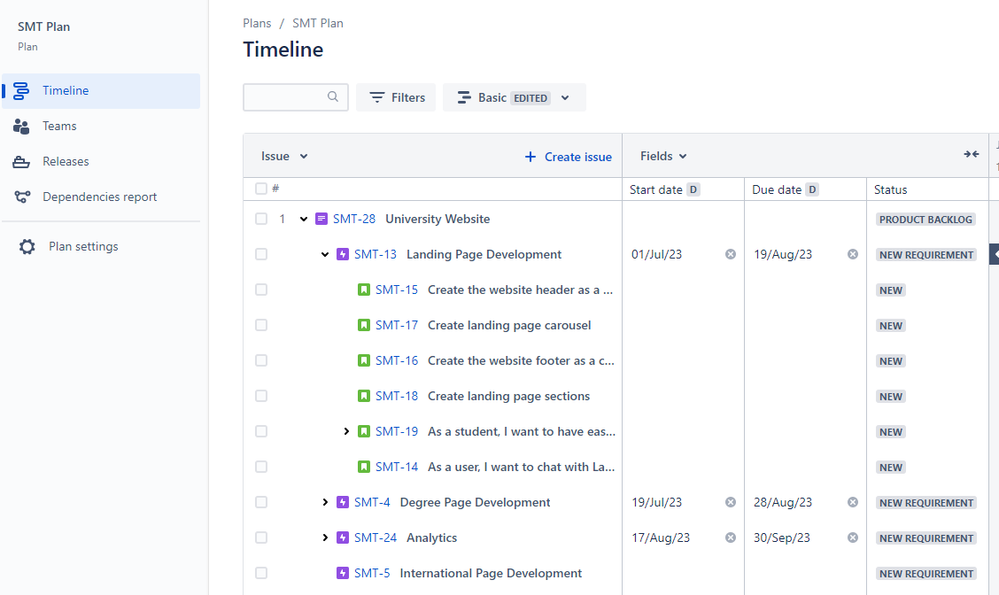Open the Basic view dropdown
Screen dimensions: 999x595
pos(514,97)
